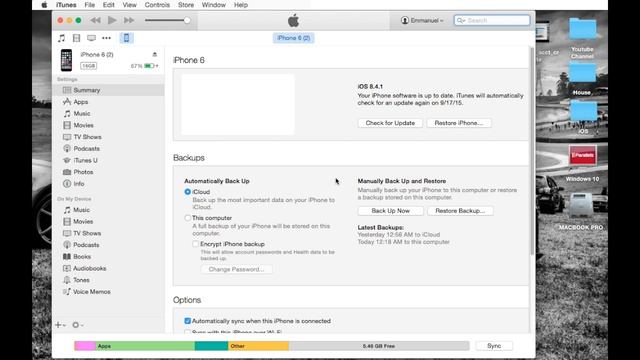Click the vertical scrollbar of the summary pane
The width and height of the screenshot is (640, 360).
532,151
